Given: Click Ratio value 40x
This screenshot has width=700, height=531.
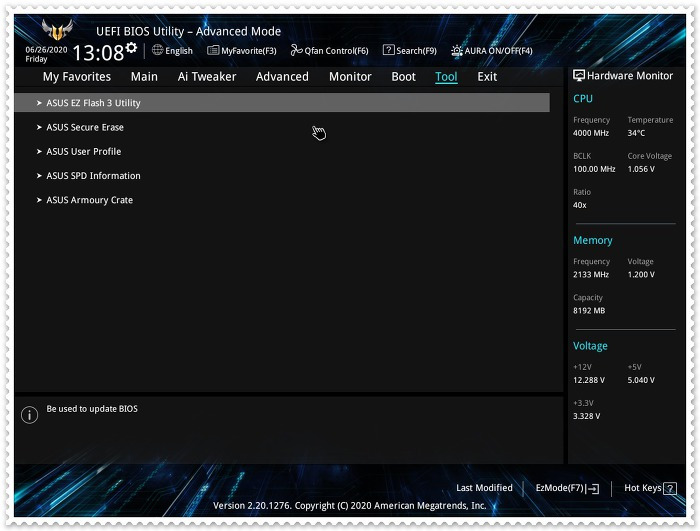Looking at the screenshot, I should [579, 205].
